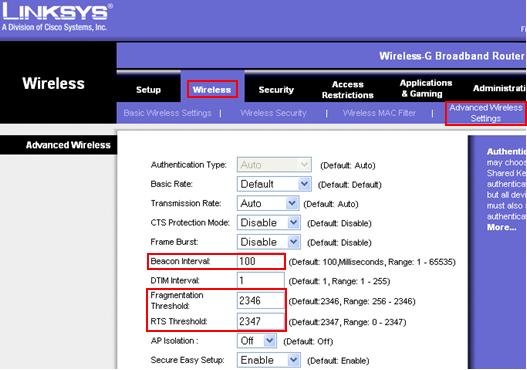Image resolution: width=527 pixels, height=370 pixels.
Task: Switch to the Wireless tab
Action: (212, 90)
